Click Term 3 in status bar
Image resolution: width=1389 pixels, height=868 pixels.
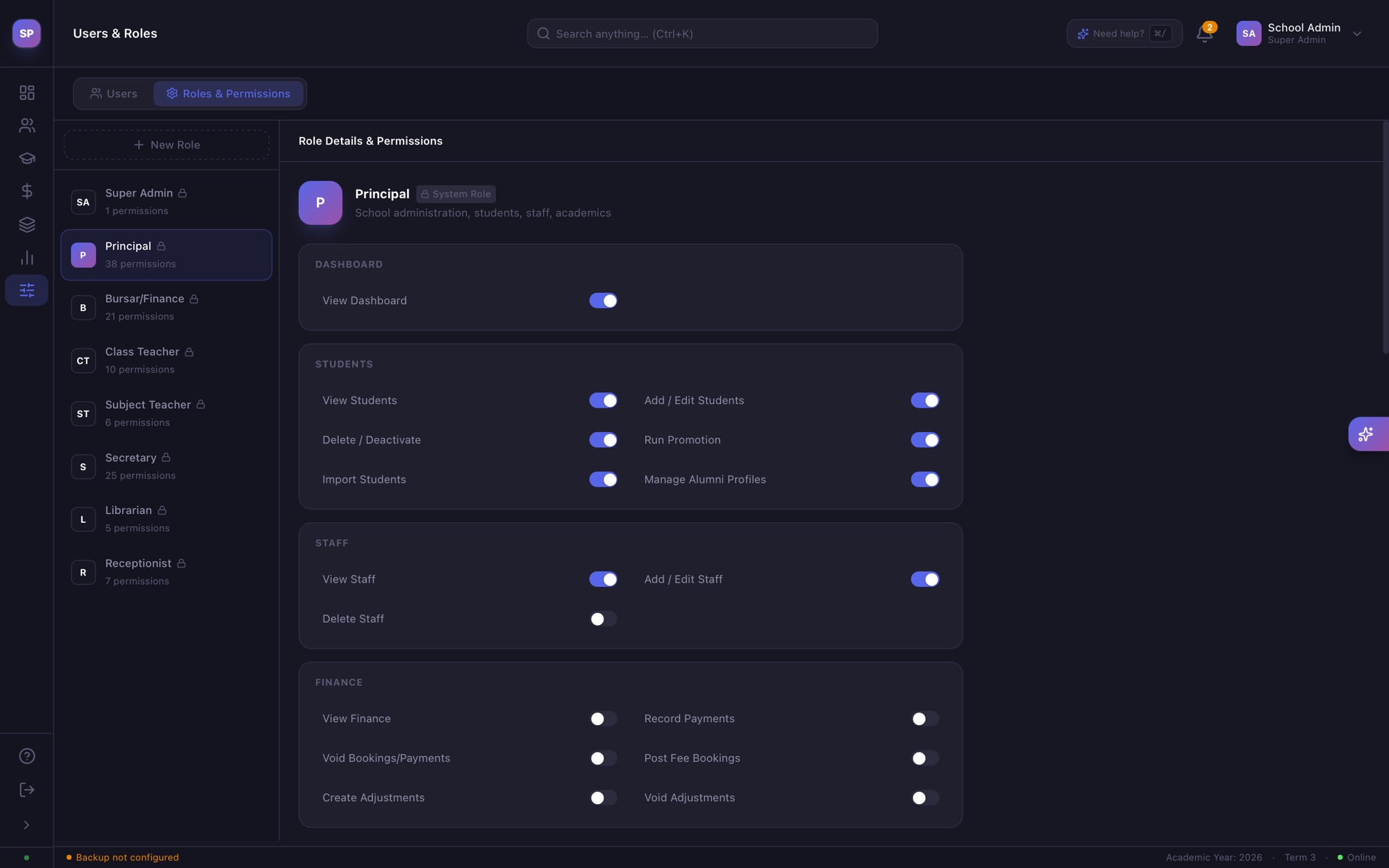(1300, 858)
